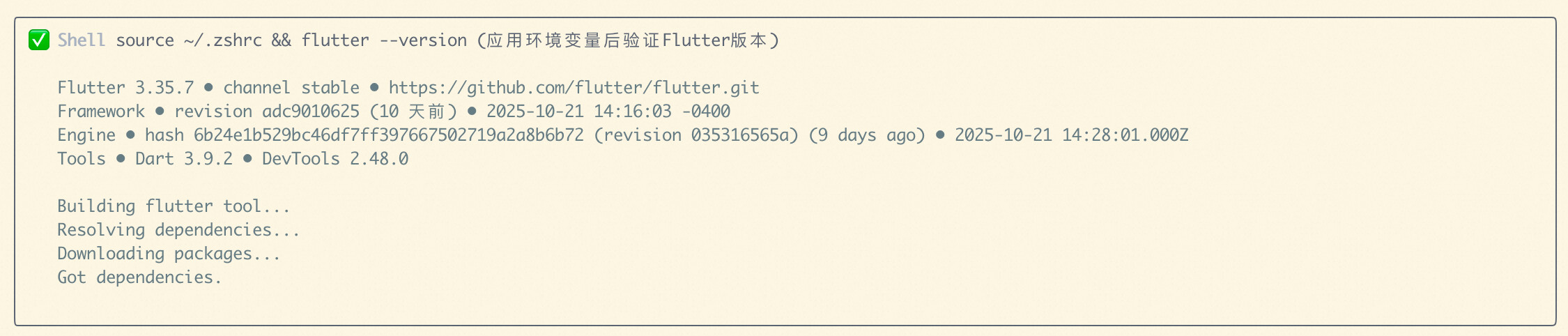Click the Building flutter tool line

point(174,206)
